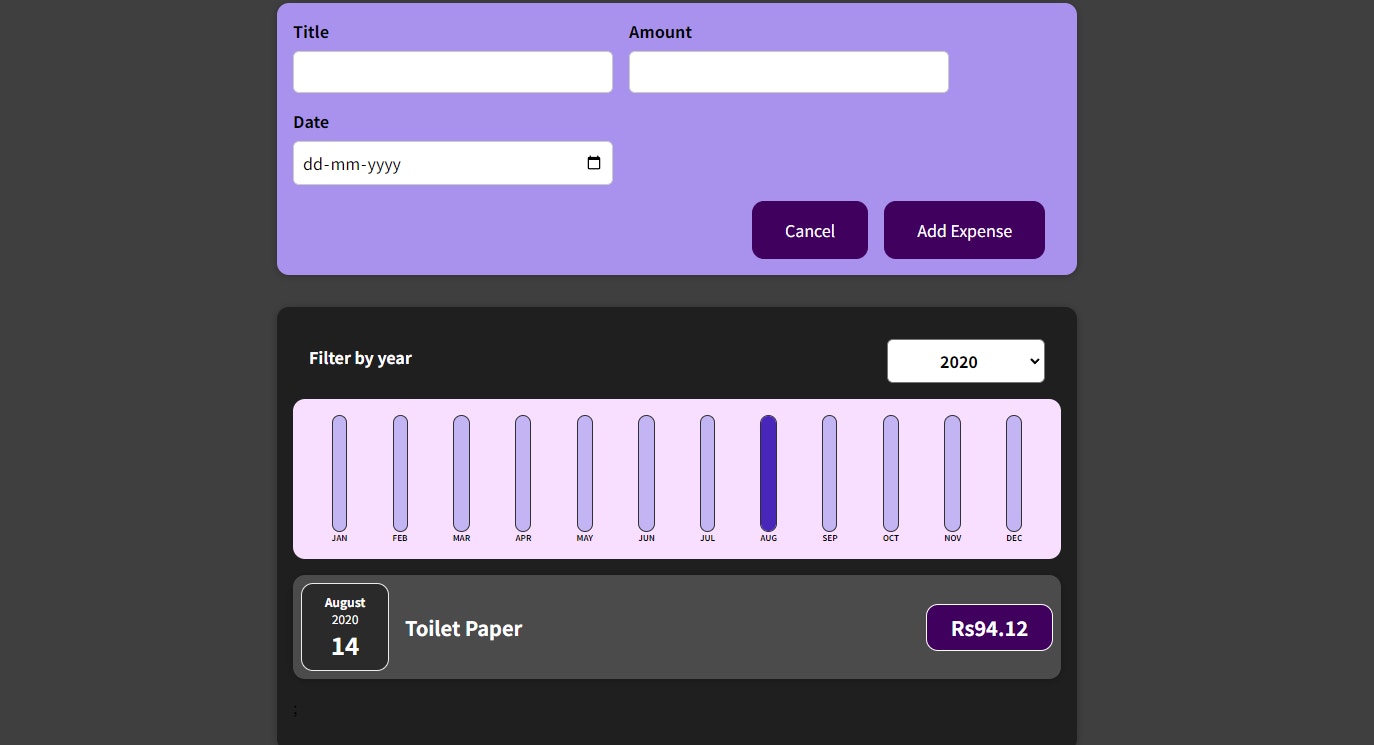Click the MAR chart bar
1374x745 pixels.
pyautogui.click(x=461, y=473)
